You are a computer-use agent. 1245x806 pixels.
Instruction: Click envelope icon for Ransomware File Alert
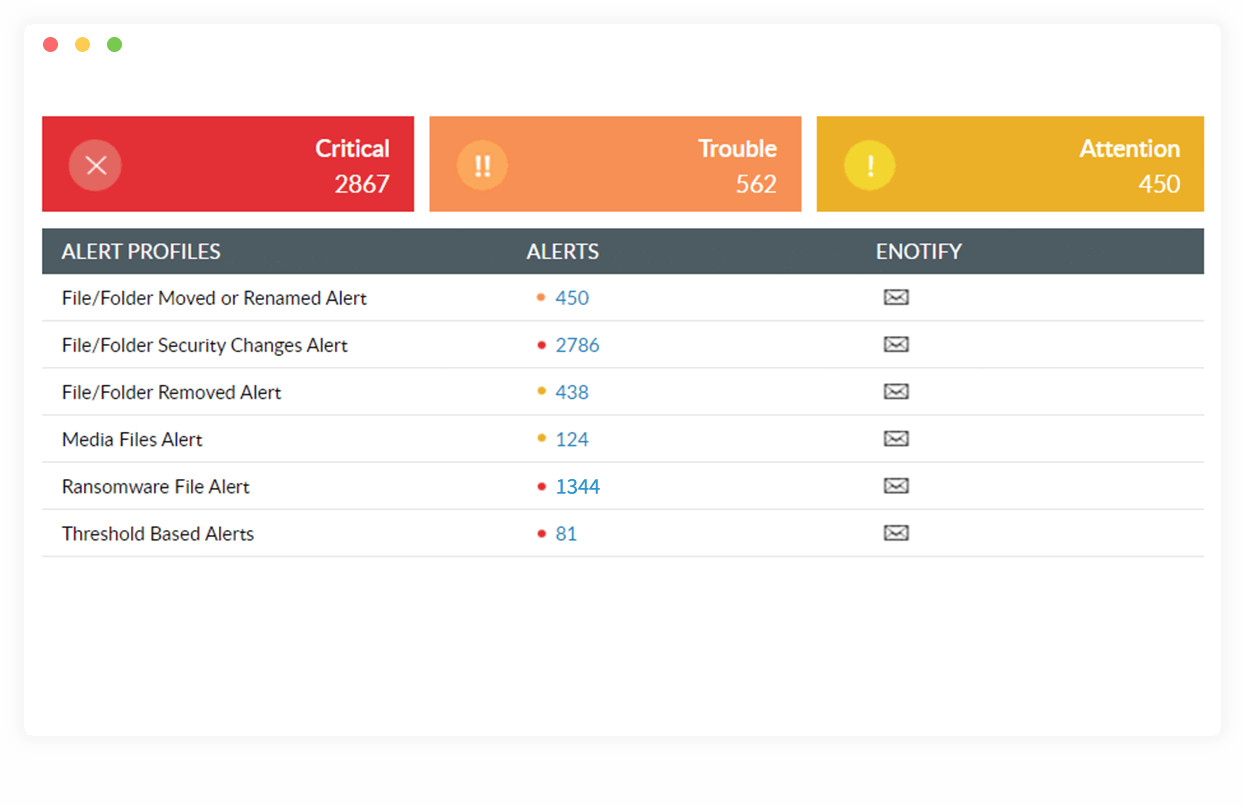(896, 486)
